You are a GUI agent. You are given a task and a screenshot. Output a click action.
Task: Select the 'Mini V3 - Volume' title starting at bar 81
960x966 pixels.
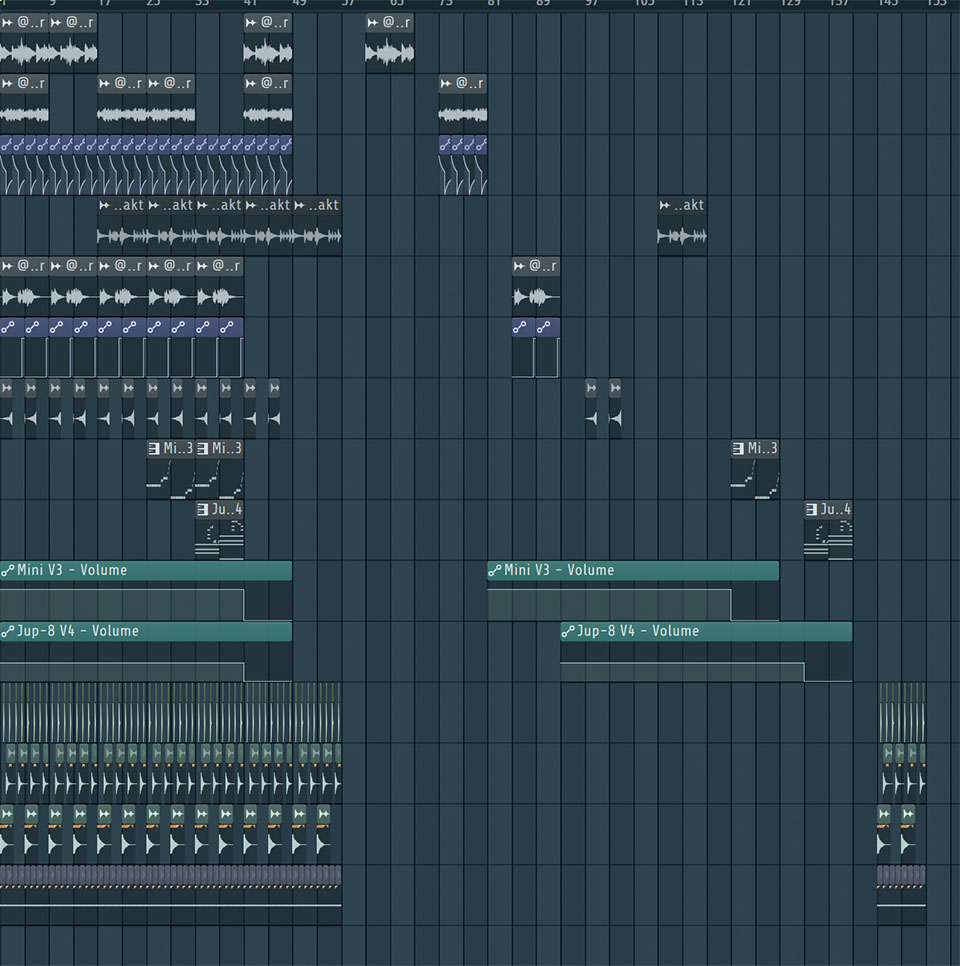point(559,570)
